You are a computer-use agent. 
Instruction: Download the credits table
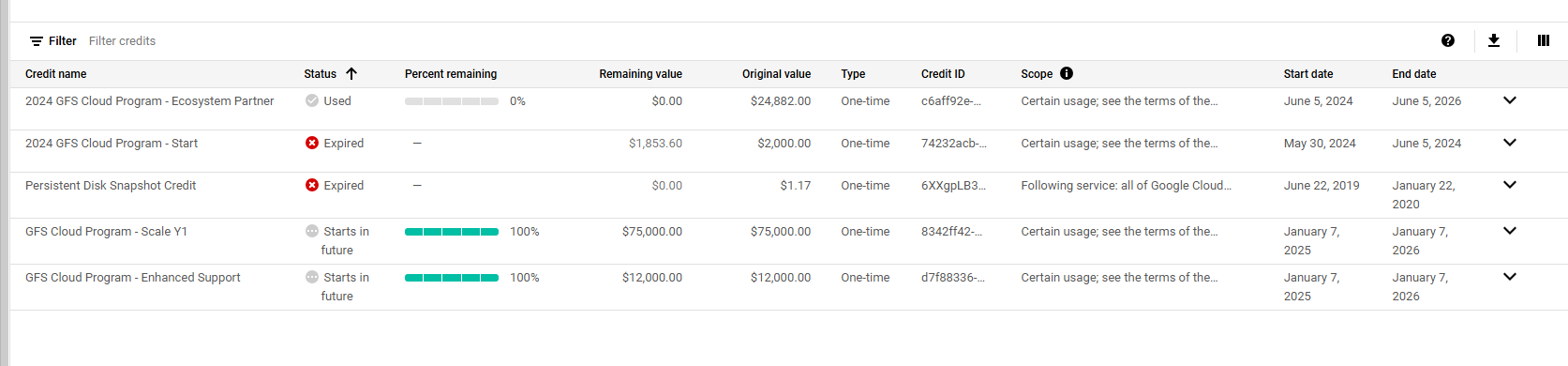point(1494,40)
